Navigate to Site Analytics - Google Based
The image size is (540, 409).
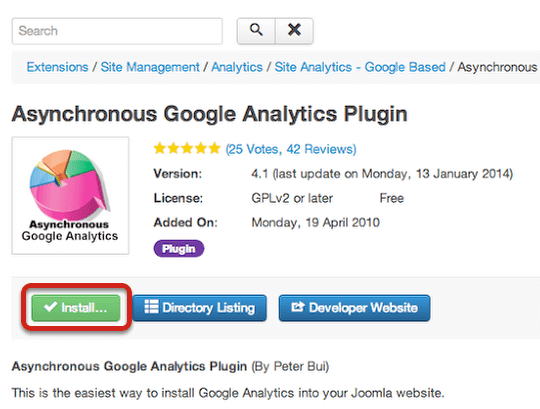(x=360, y=67)
